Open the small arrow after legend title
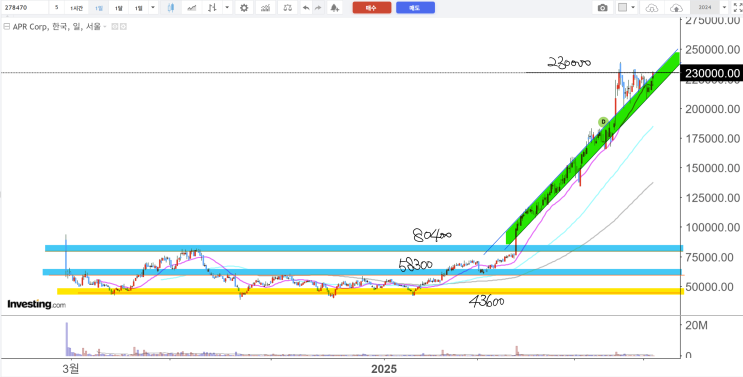Viewport: 743px width, 377px height. pos(105,27)
